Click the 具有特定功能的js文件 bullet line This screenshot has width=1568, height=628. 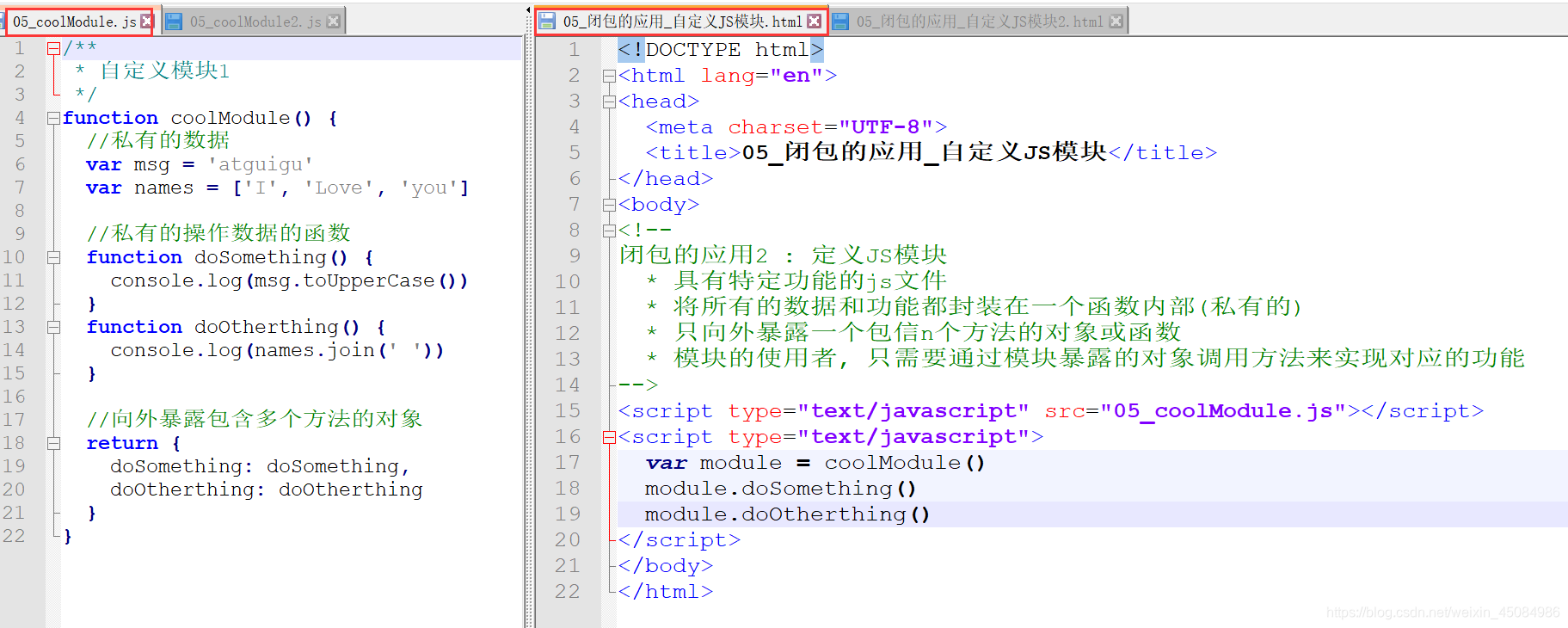point(796,281)
